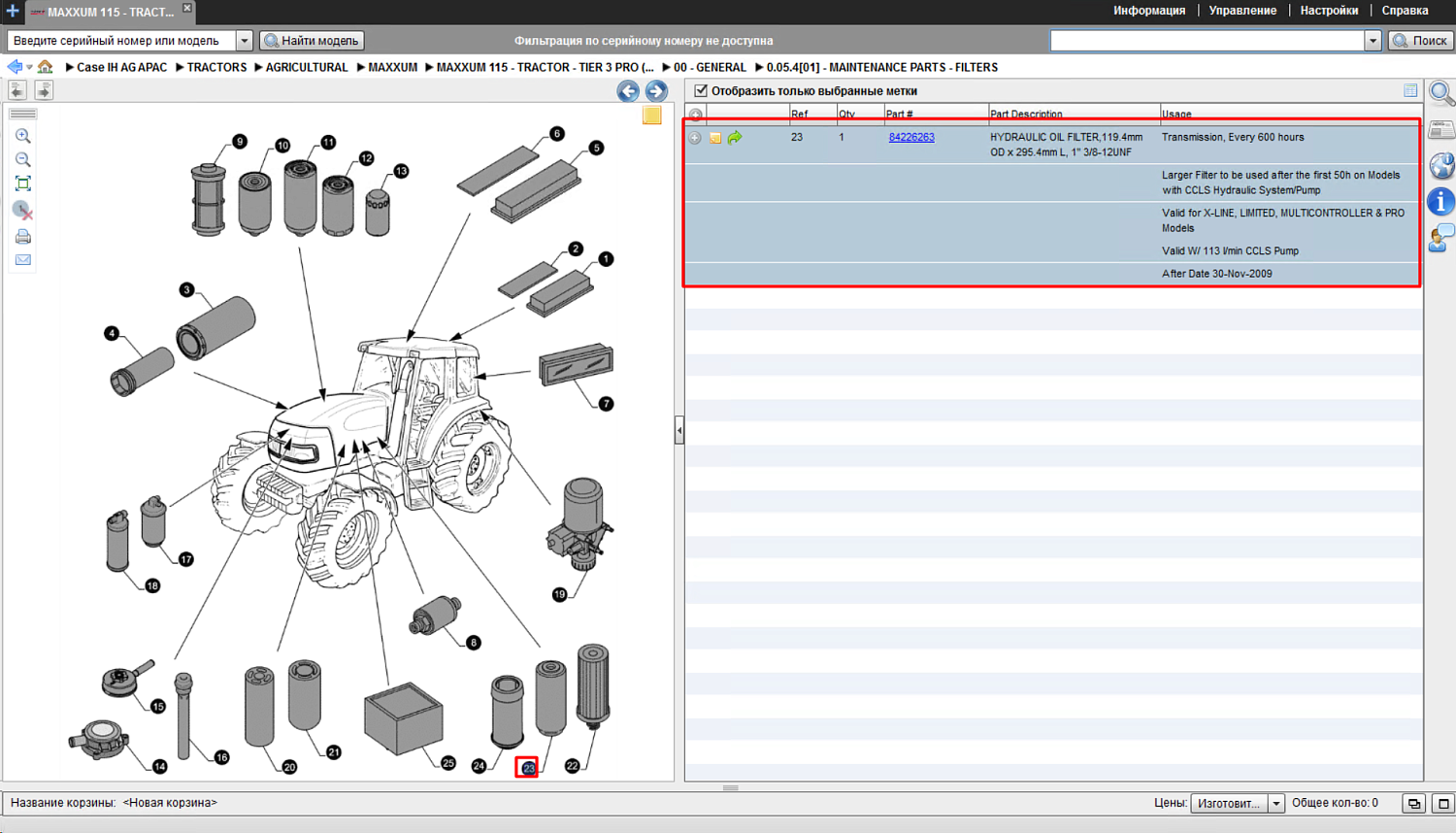The image size is (1456, 833).
Task: Email the illustration via the envelope icon
Action: pos(22,260)
